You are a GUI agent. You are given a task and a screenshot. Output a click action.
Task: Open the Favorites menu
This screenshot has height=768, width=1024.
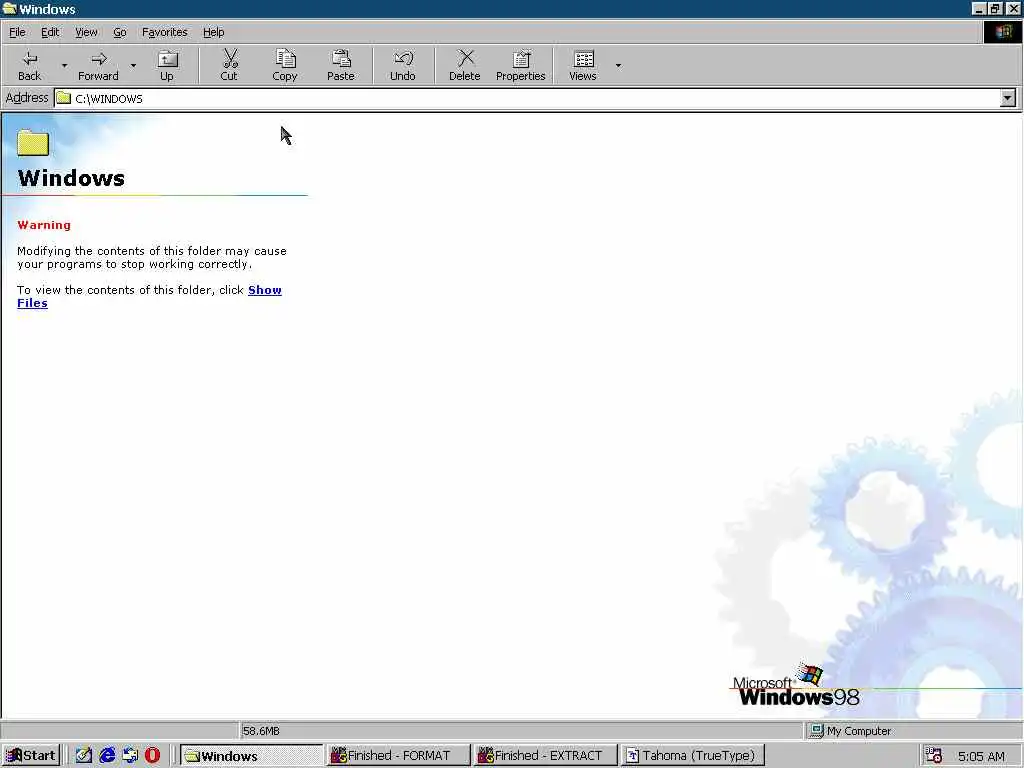[165, 32]
